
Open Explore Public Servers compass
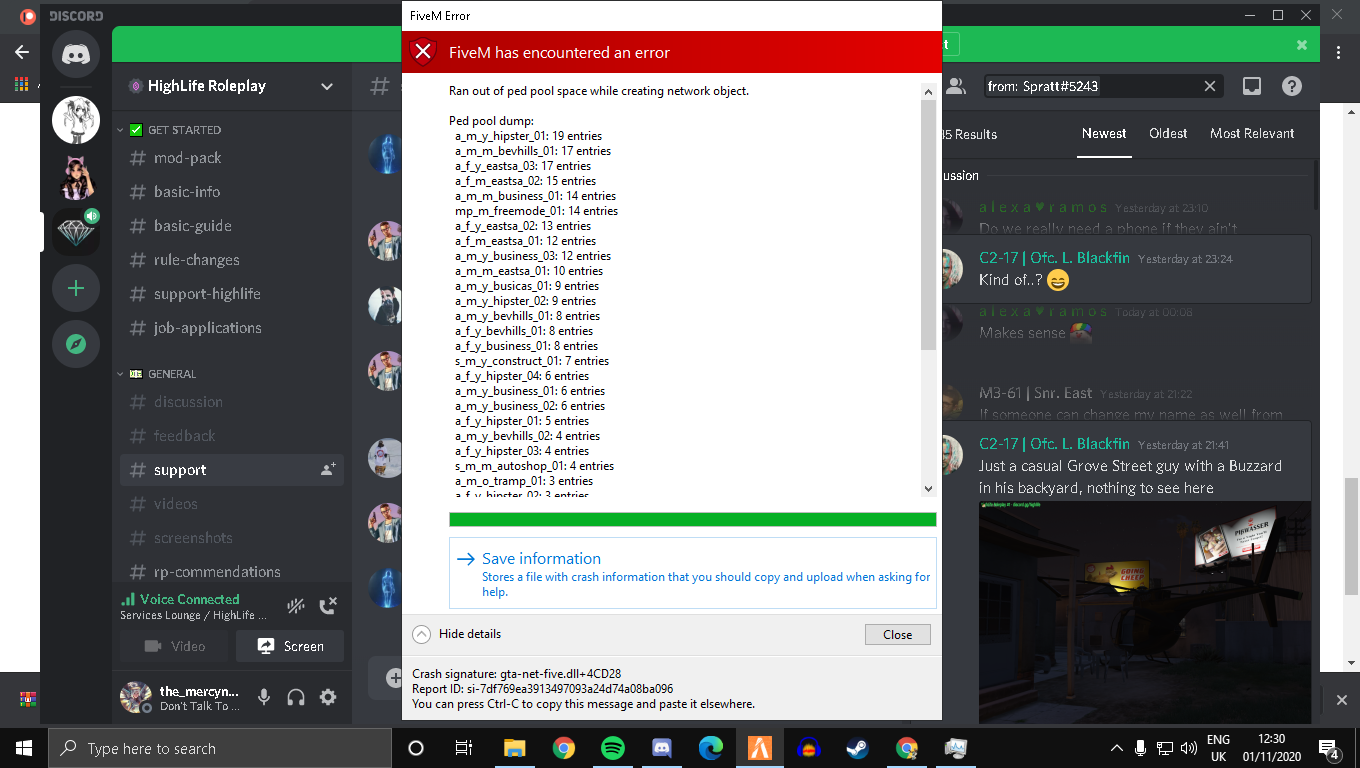pyautogui.click(x=76, y=344)
